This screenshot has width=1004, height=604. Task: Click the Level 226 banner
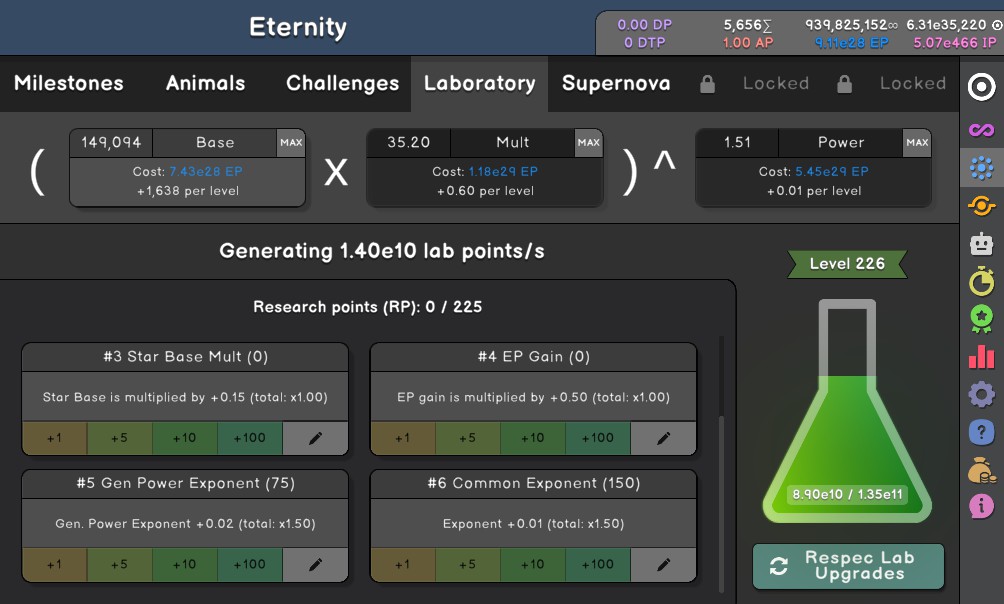coord(847,264)
